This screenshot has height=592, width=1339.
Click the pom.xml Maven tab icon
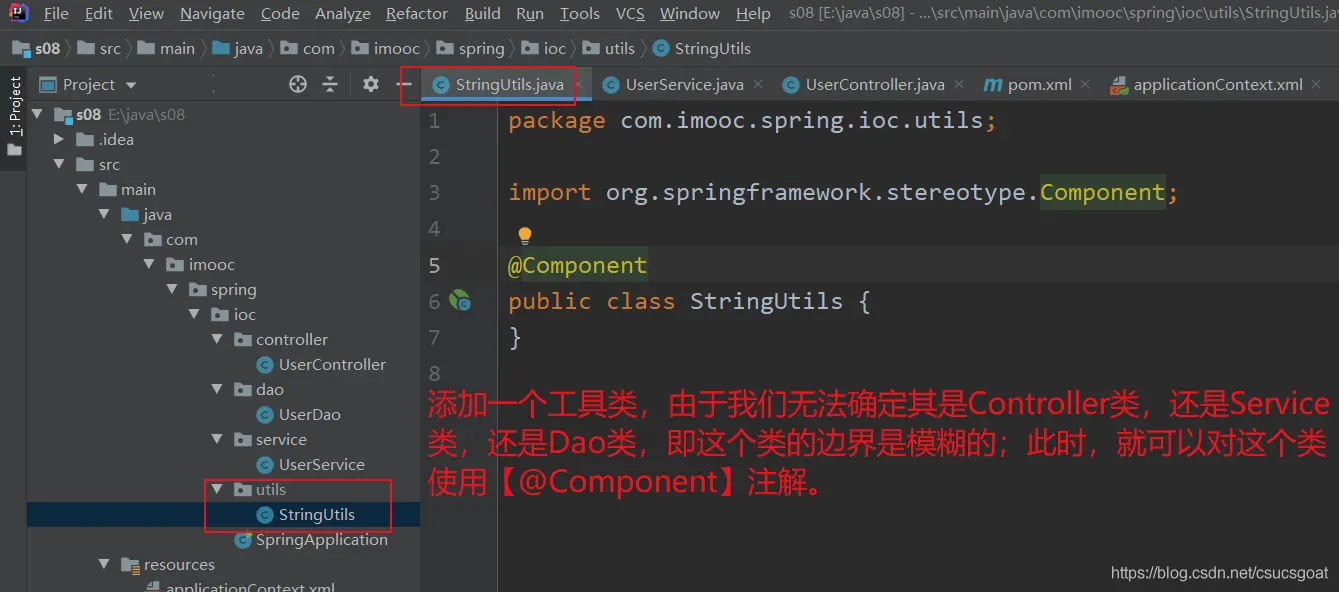click(992, 85)
